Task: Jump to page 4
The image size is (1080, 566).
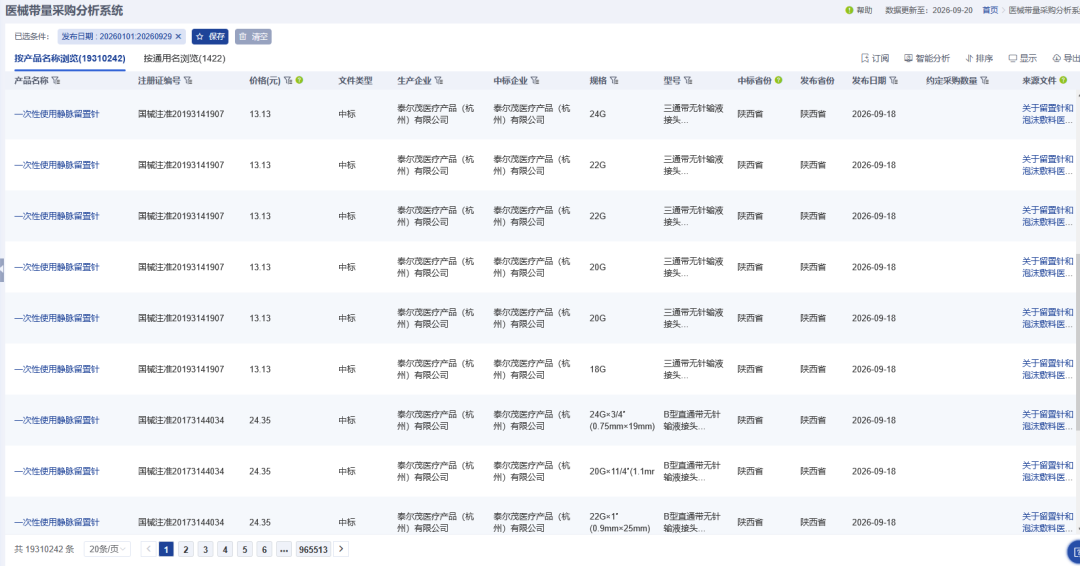Action: pos(225,549)
